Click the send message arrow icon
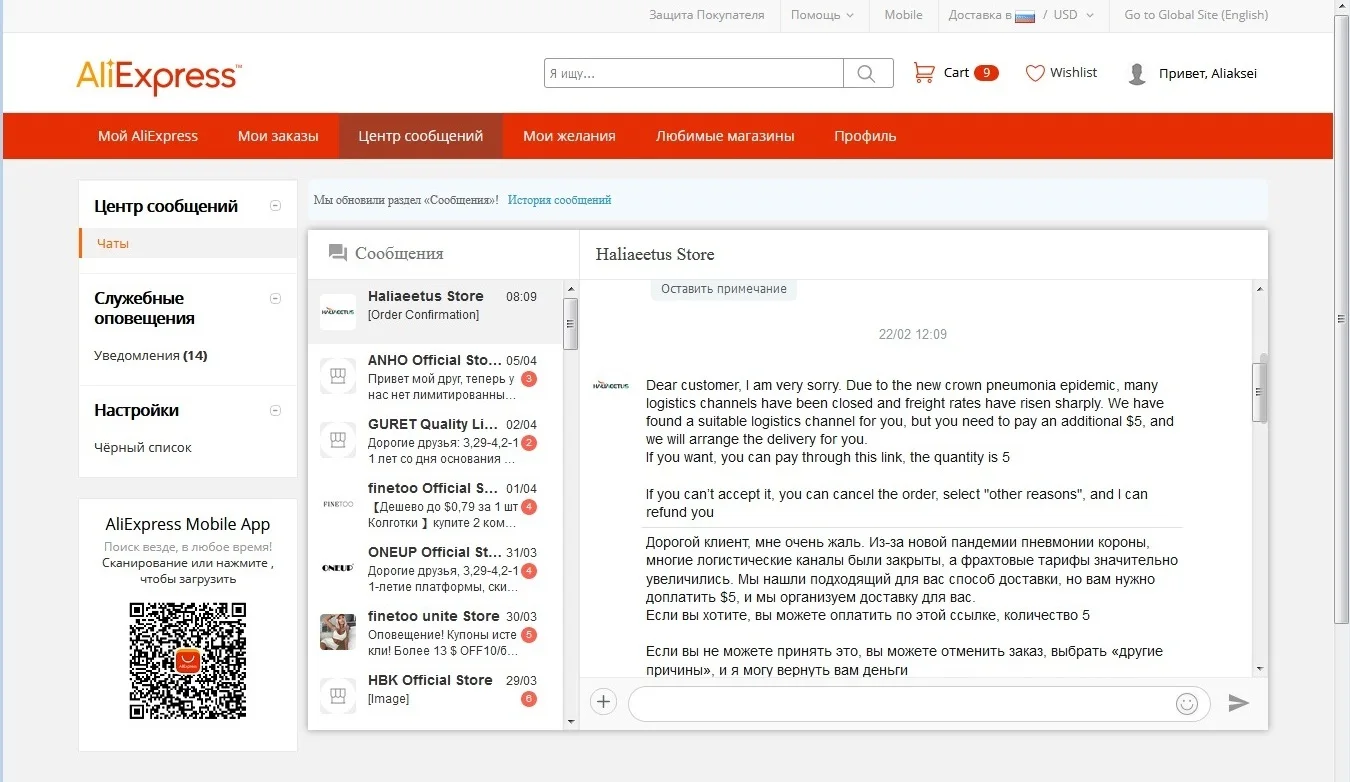The height and width of the screenshot is (782, 1350). tap(1239, 703)
